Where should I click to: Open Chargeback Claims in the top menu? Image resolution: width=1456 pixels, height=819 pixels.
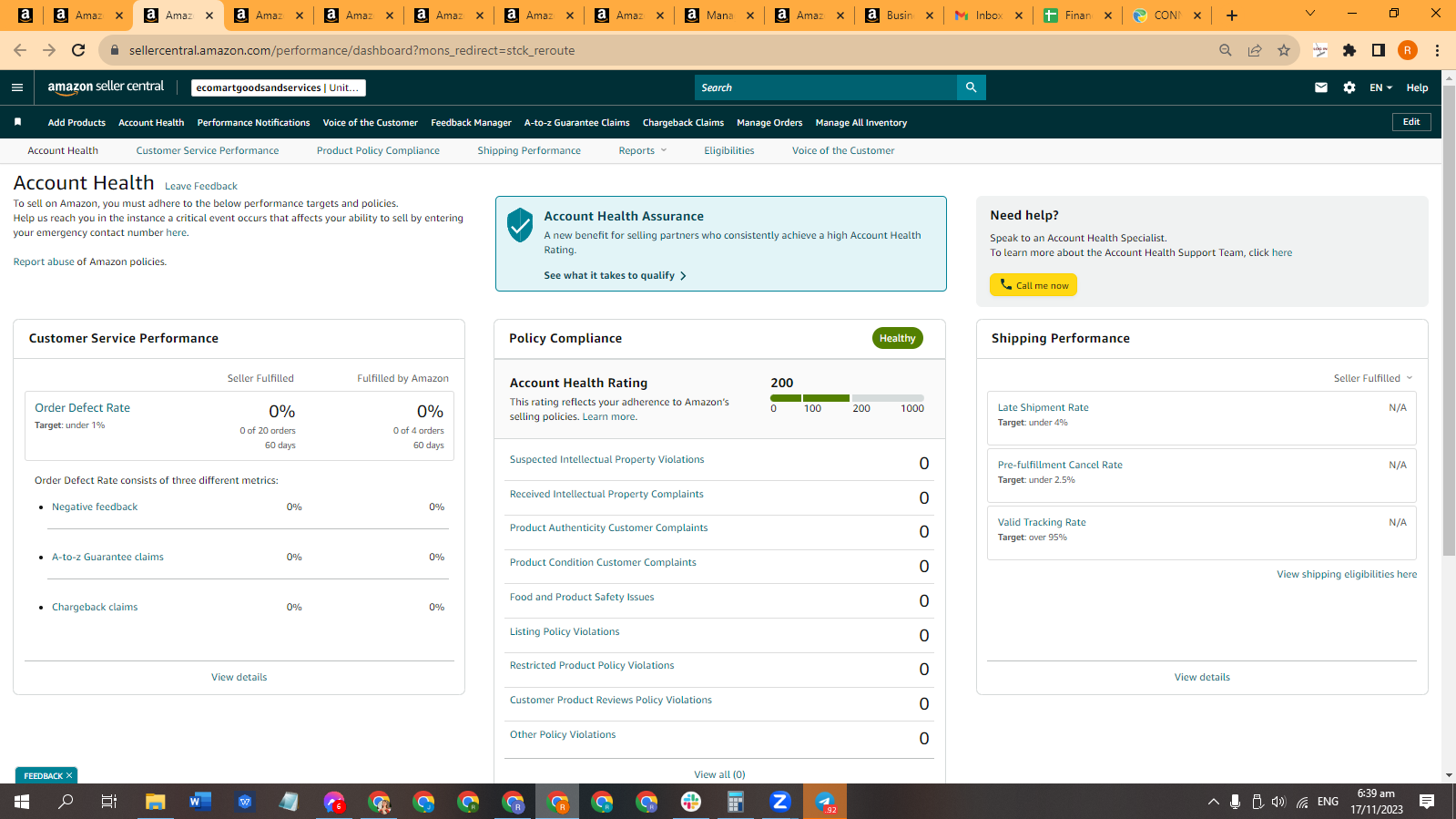(683, 122)
